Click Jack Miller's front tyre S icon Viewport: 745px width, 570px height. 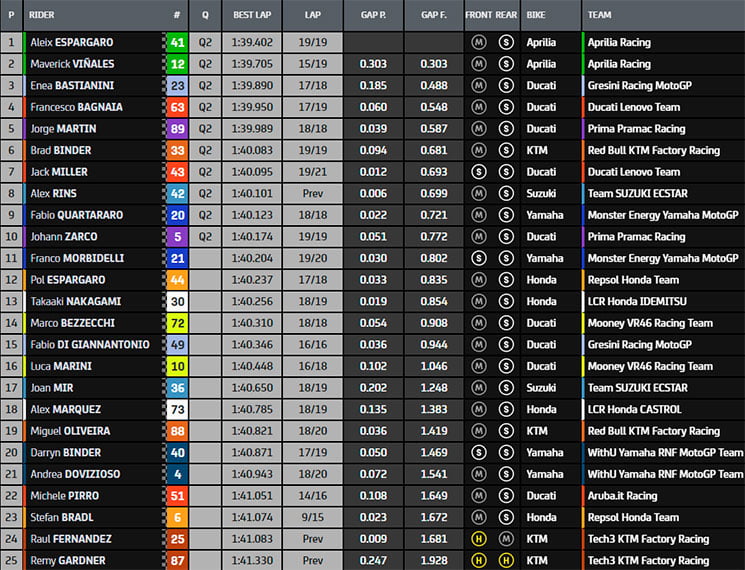tap(478, 172)
